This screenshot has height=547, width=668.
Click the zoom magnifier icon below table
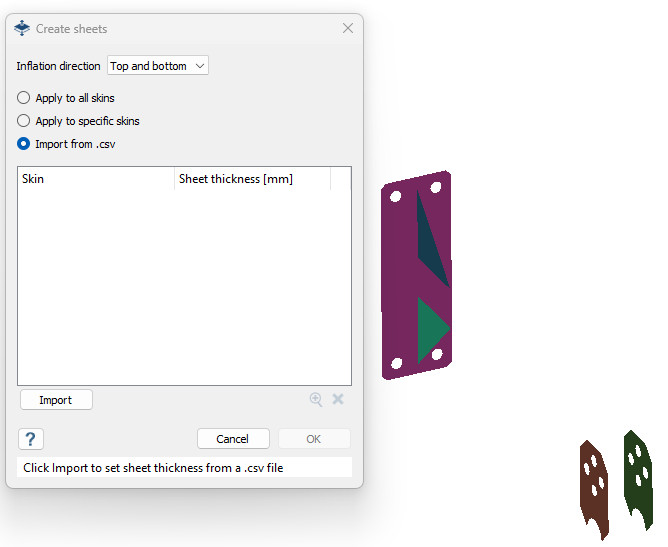(x=316, y=399)
